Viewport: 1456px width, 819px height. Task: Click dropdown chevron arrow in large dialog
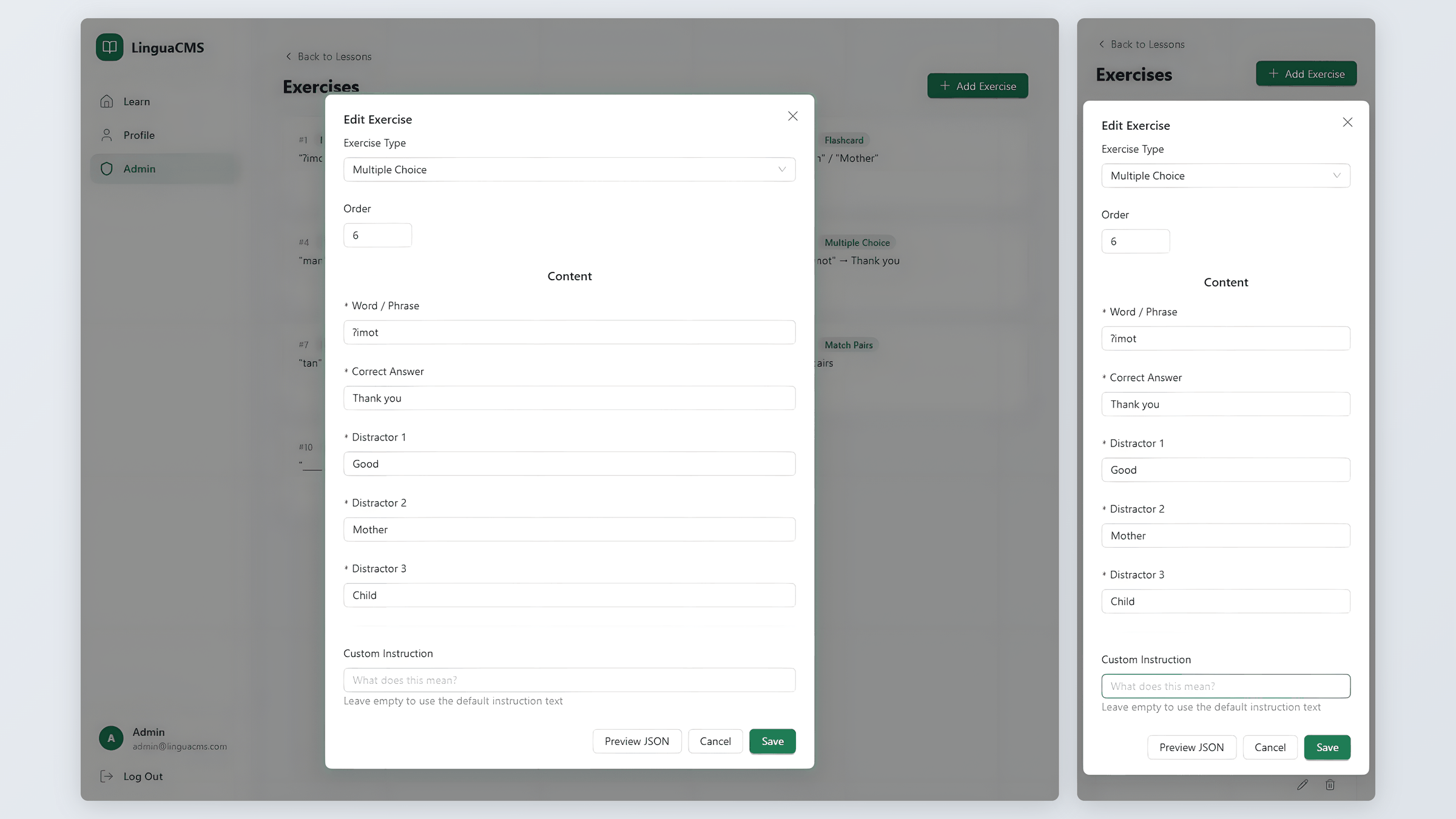pyautogui.click(x=781, y=169)
